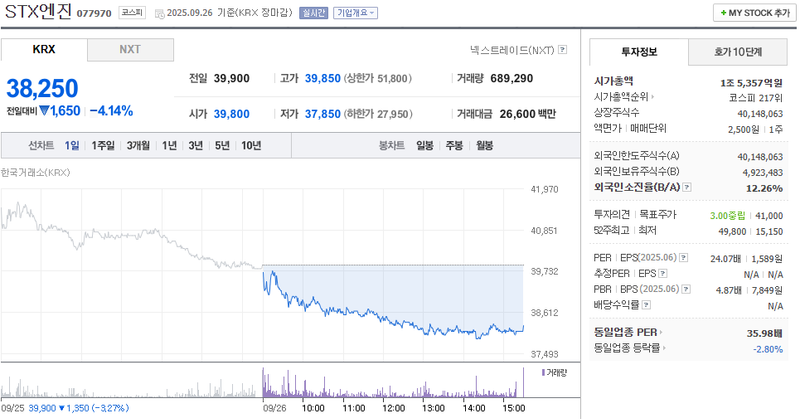Open the 투자정보 tab
Screen dimensions: 800x419
(639, 52)
